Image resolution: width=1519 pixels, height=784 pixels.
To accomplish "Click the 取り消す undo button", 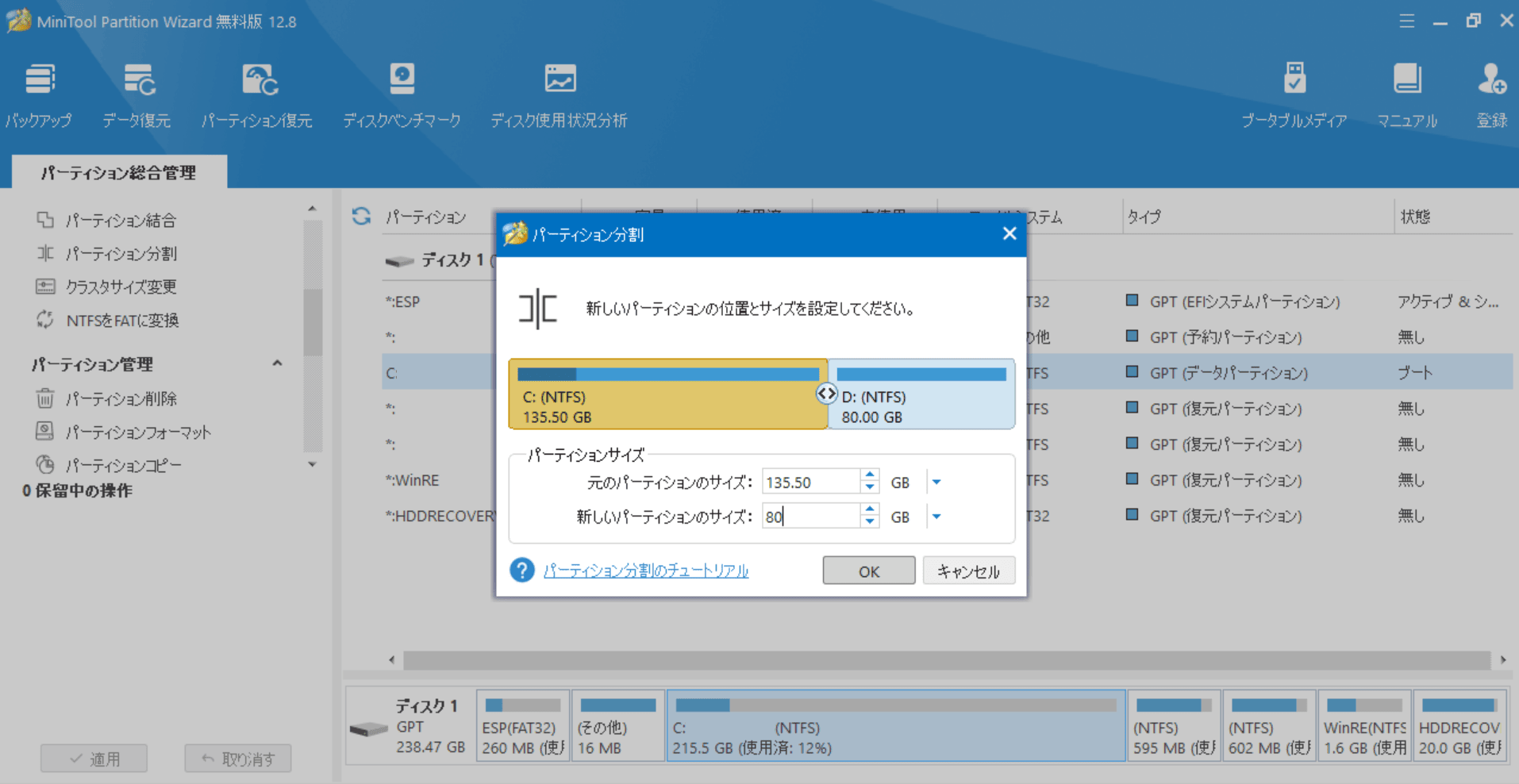I will 238,759.
